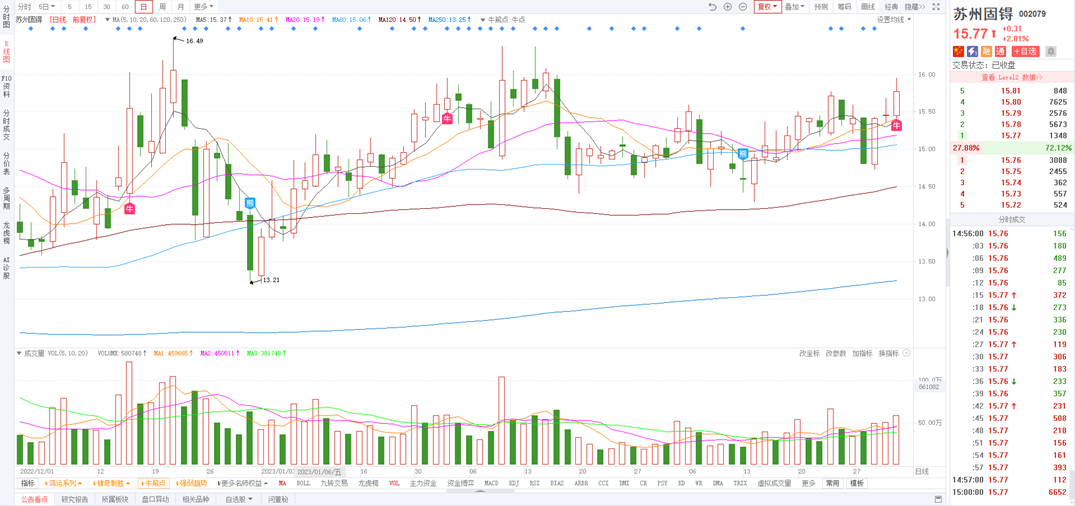
Task: Click the +自选 add to watchlist button
Action: point(1025,51)
